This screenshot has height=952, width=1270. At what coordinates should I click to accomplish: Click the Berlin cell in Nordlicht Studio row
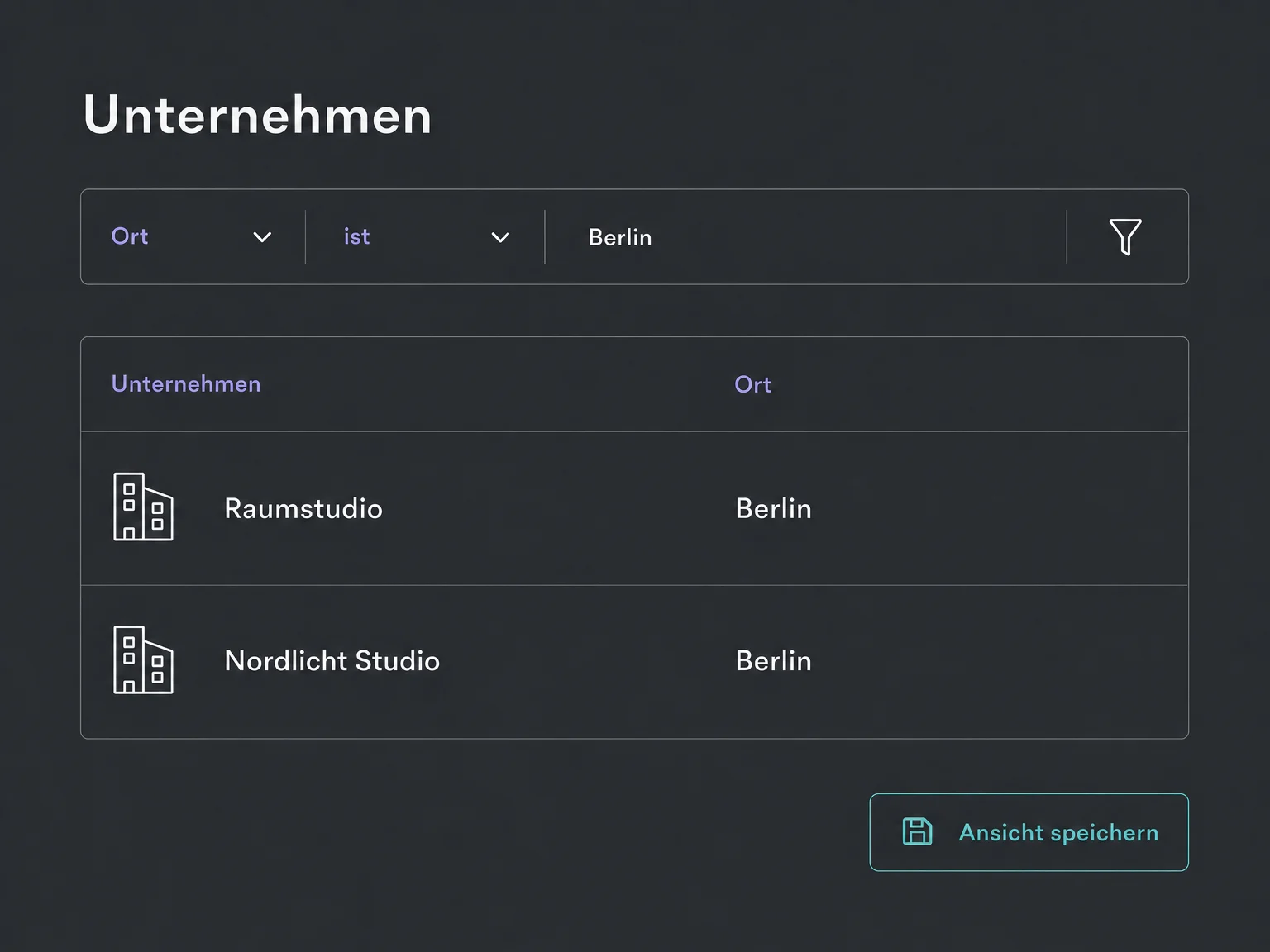point(774,661)
